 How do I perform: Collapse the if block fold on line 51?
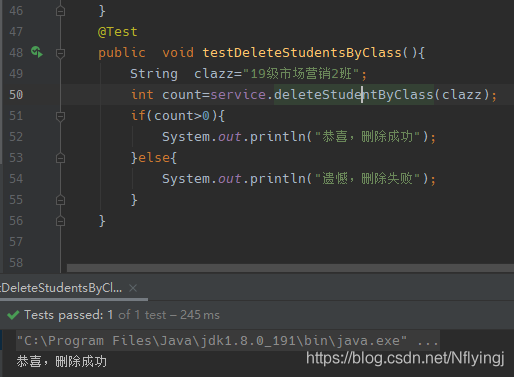(x=60, y=116)
